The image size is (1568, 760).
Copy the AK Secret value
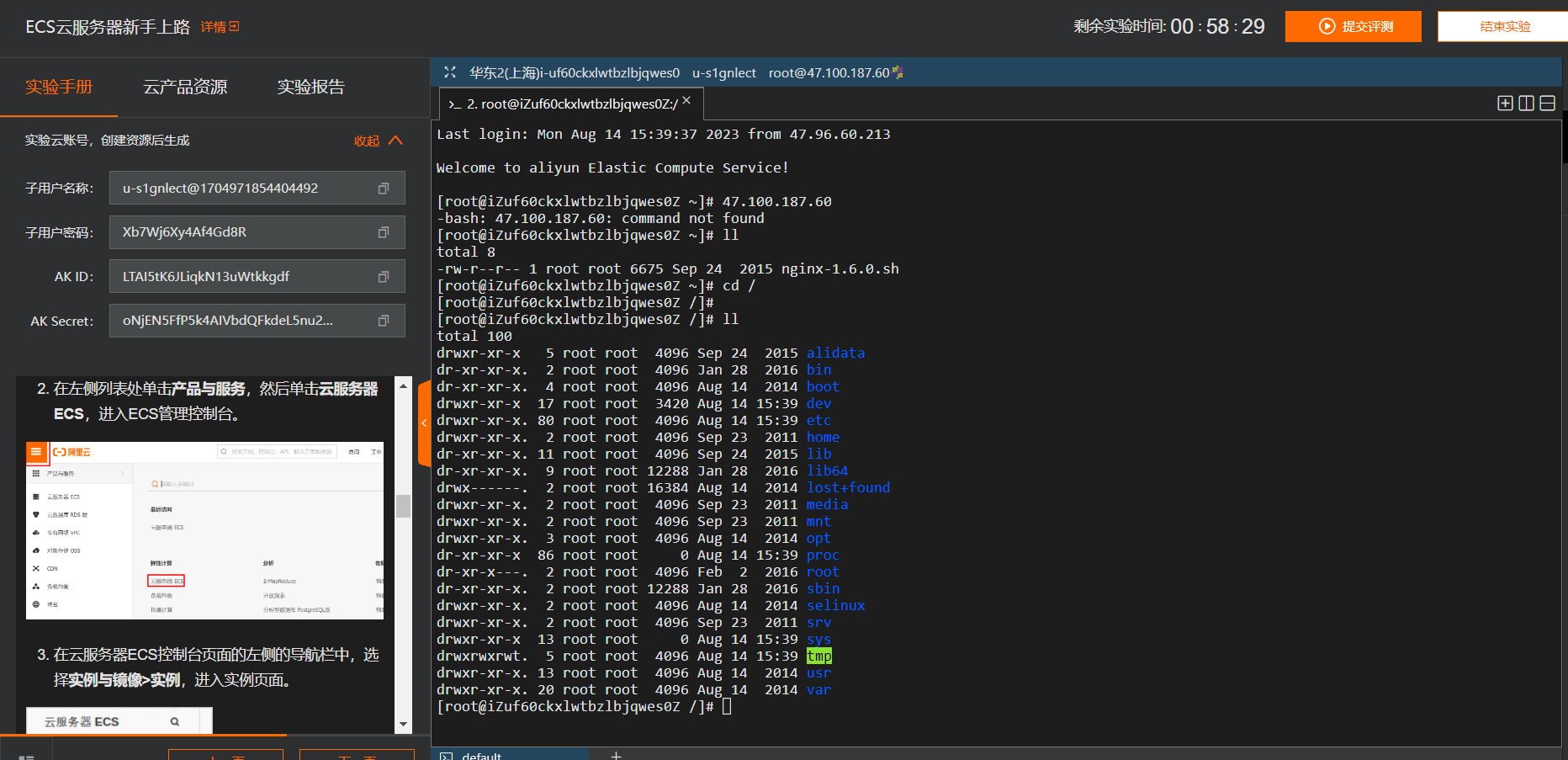click(x=384, y=321)
